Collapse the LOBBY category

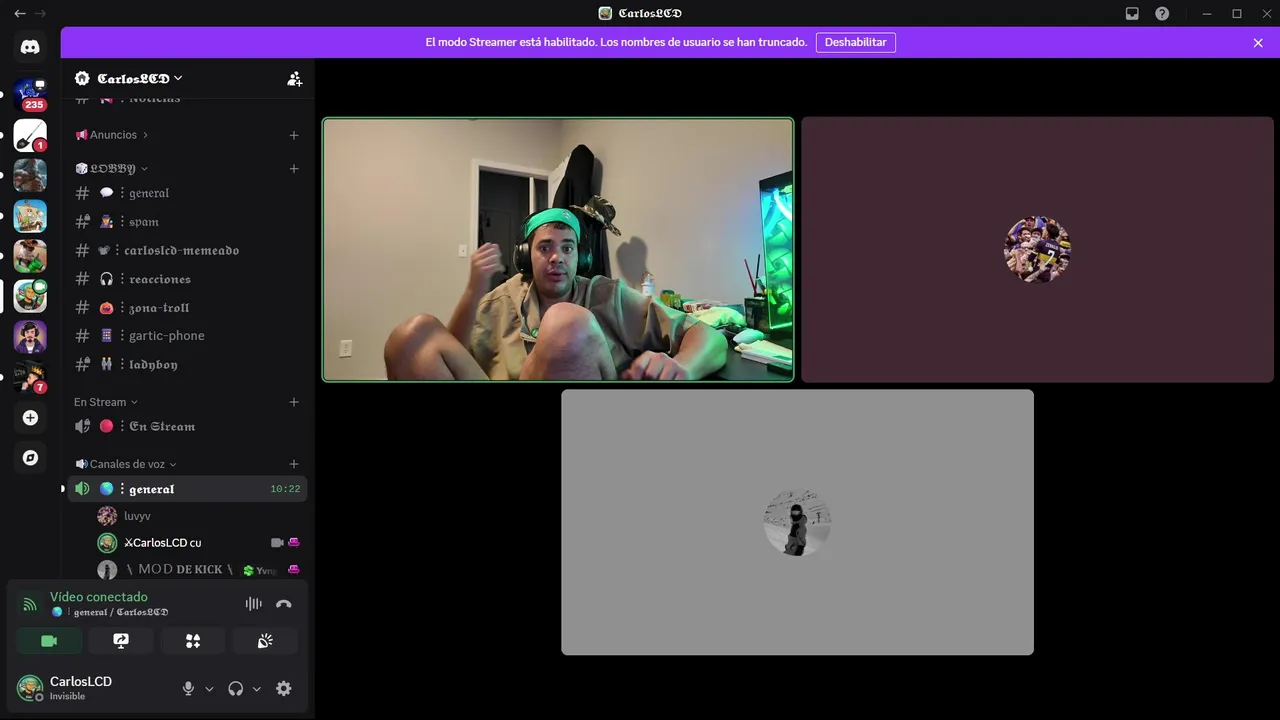click(x=111, y=169)
